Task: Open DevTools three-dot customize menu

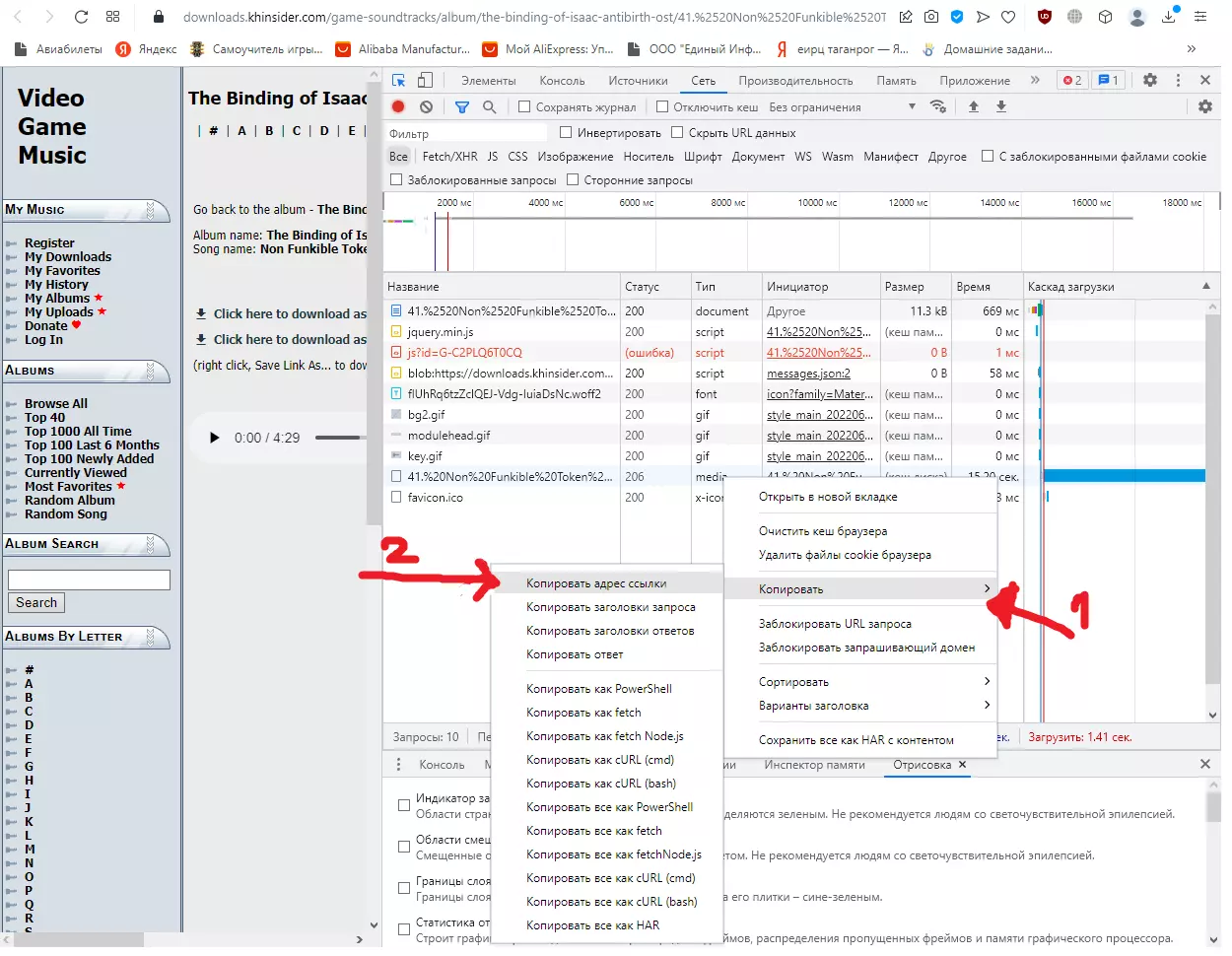Action: tap(1178, 80)
